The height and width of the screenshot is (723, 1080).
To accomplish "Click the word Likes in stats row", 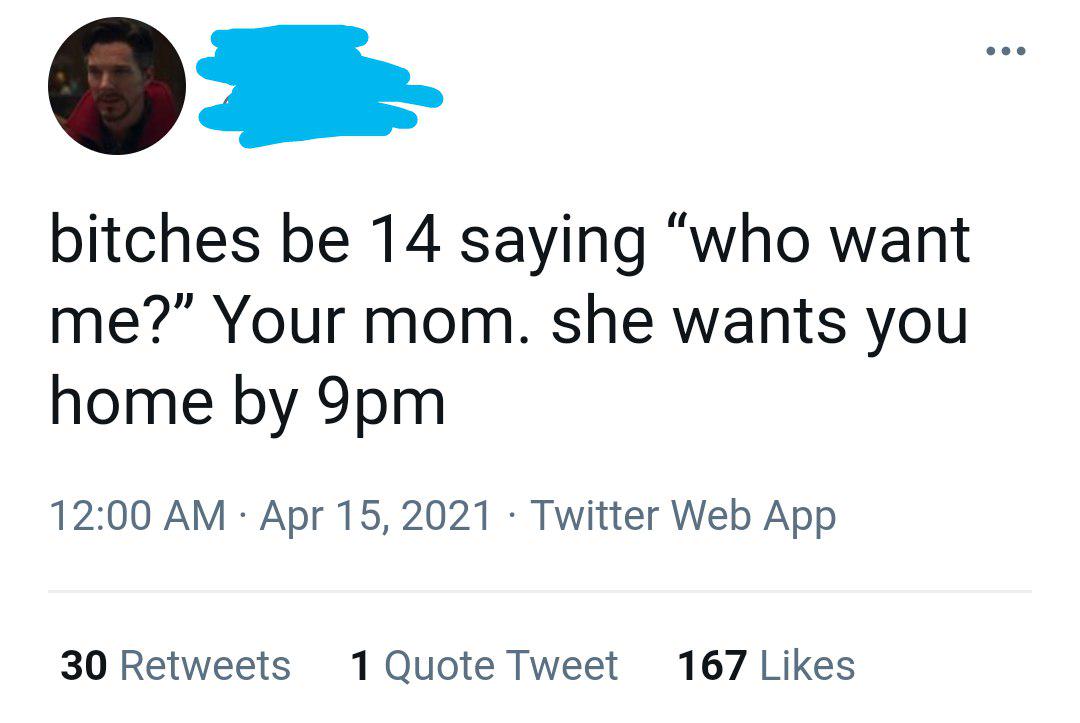I will point(807,665).
